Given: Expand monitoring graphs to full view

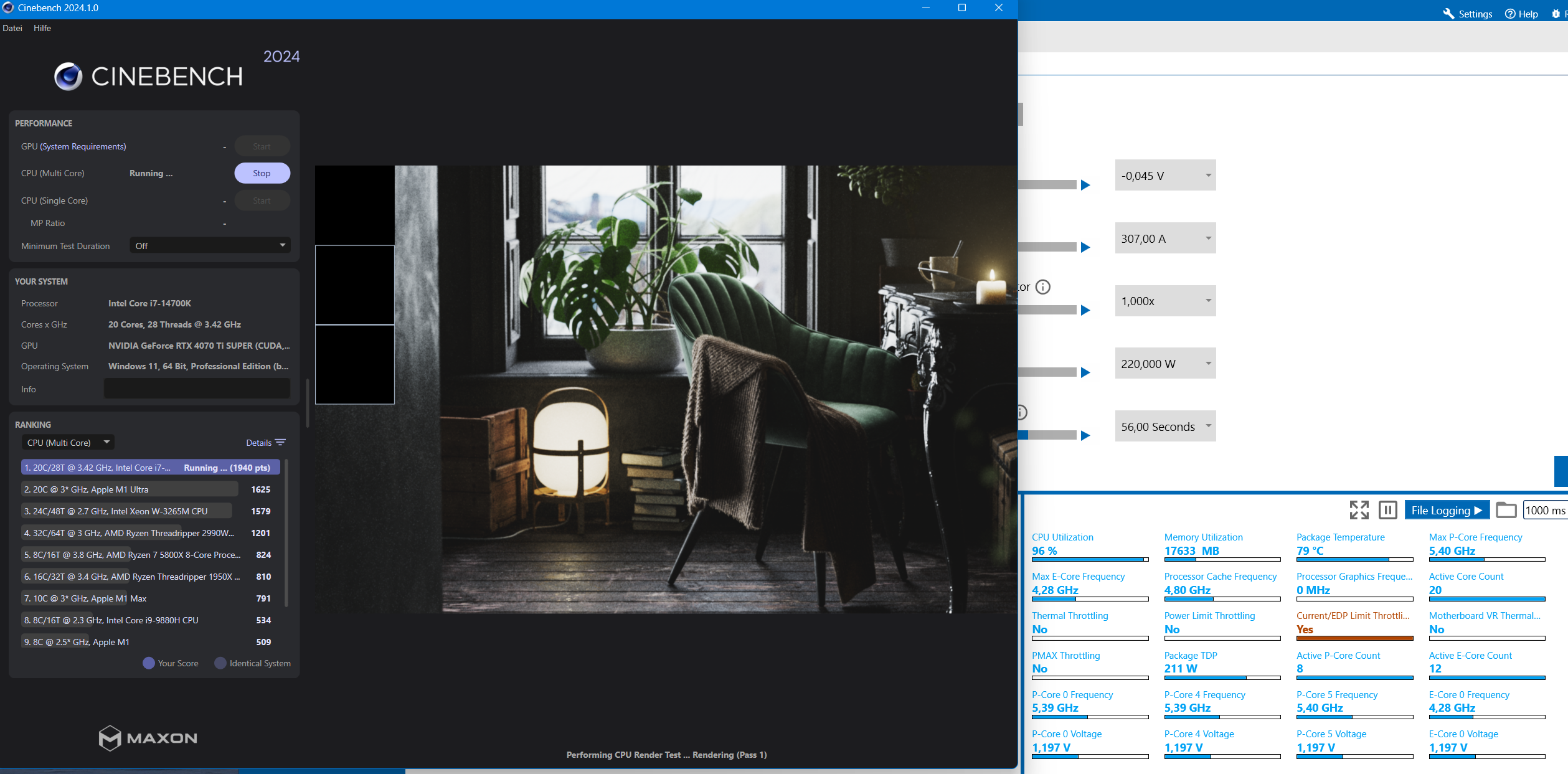Looking at the screenshot, I should tap(1359, 510).
